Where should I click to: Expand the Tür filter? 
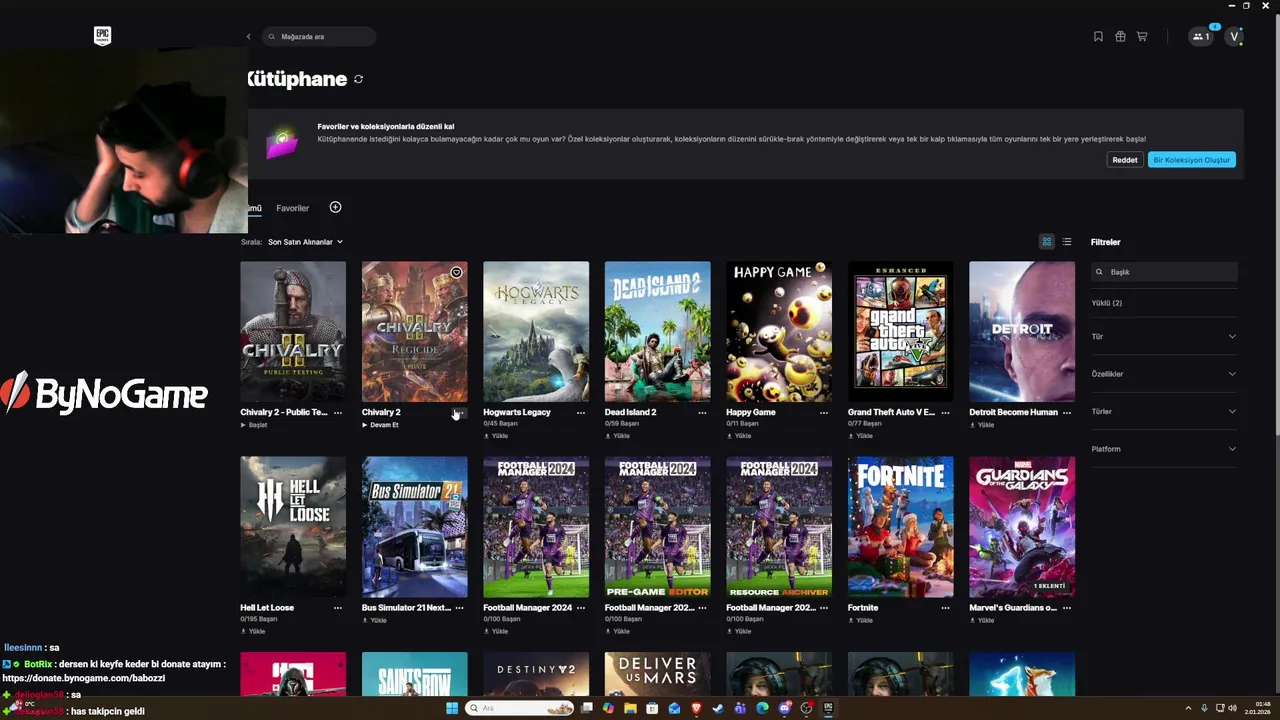click(x=1164, y=336)
